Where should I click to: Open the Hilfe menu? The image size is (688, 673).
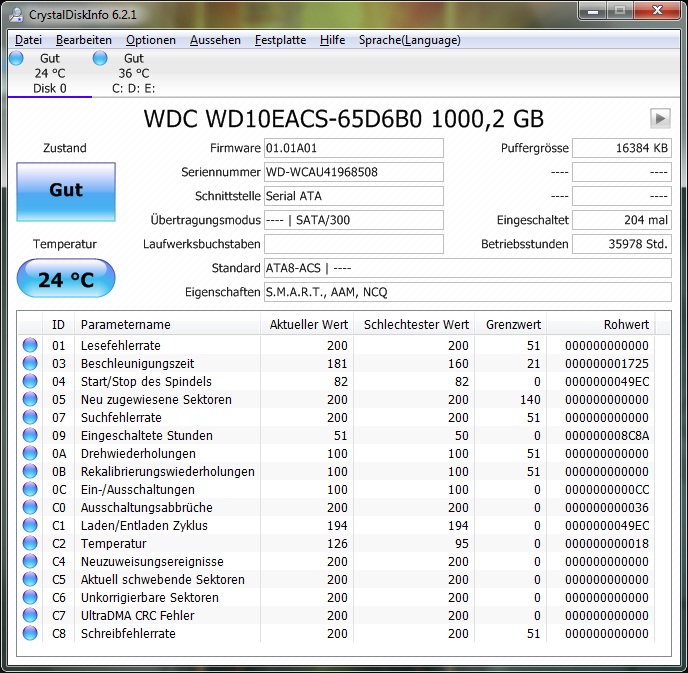[332, 40]
